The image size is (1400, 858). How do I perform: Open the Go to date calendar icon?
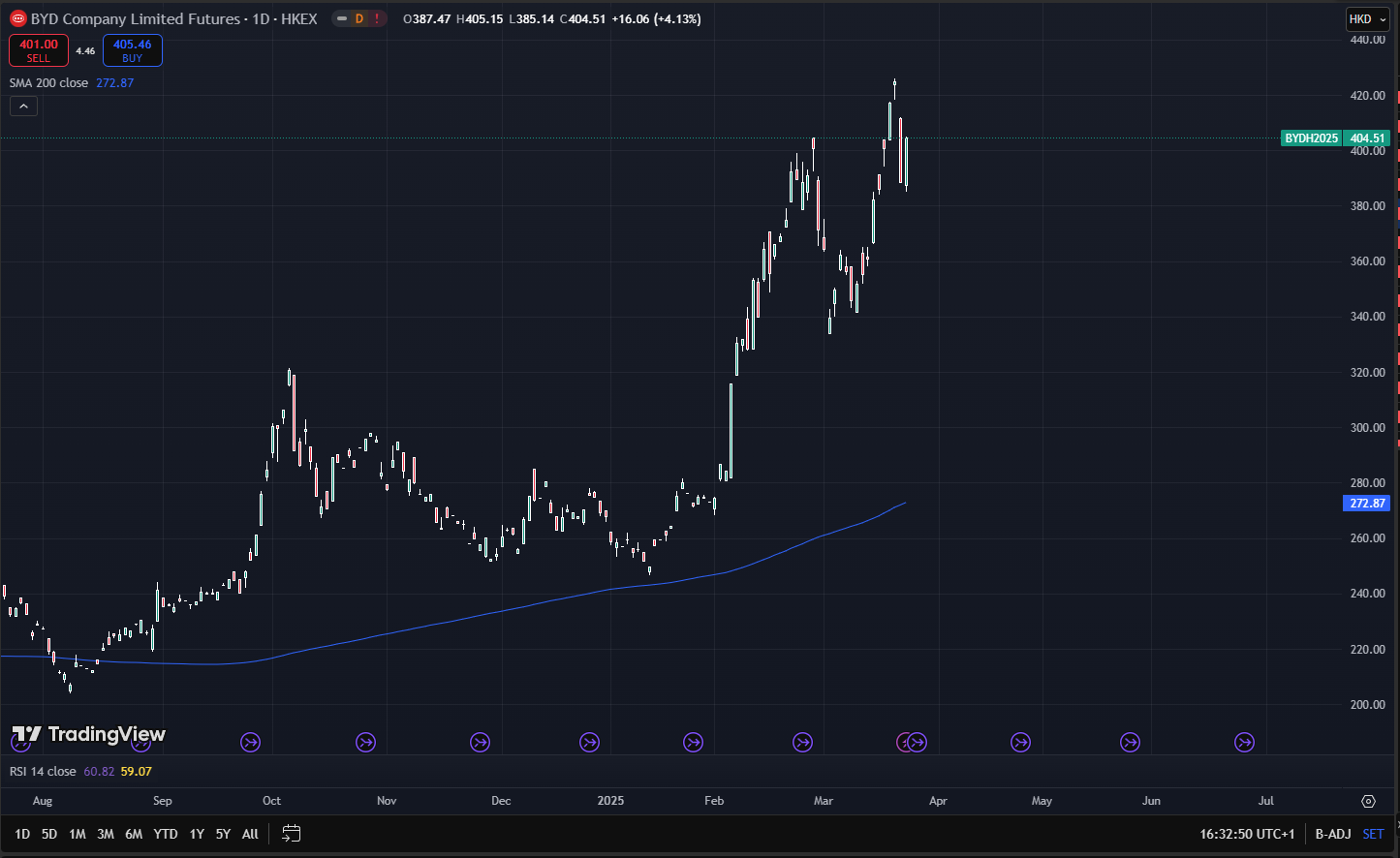tap(291, 834)
